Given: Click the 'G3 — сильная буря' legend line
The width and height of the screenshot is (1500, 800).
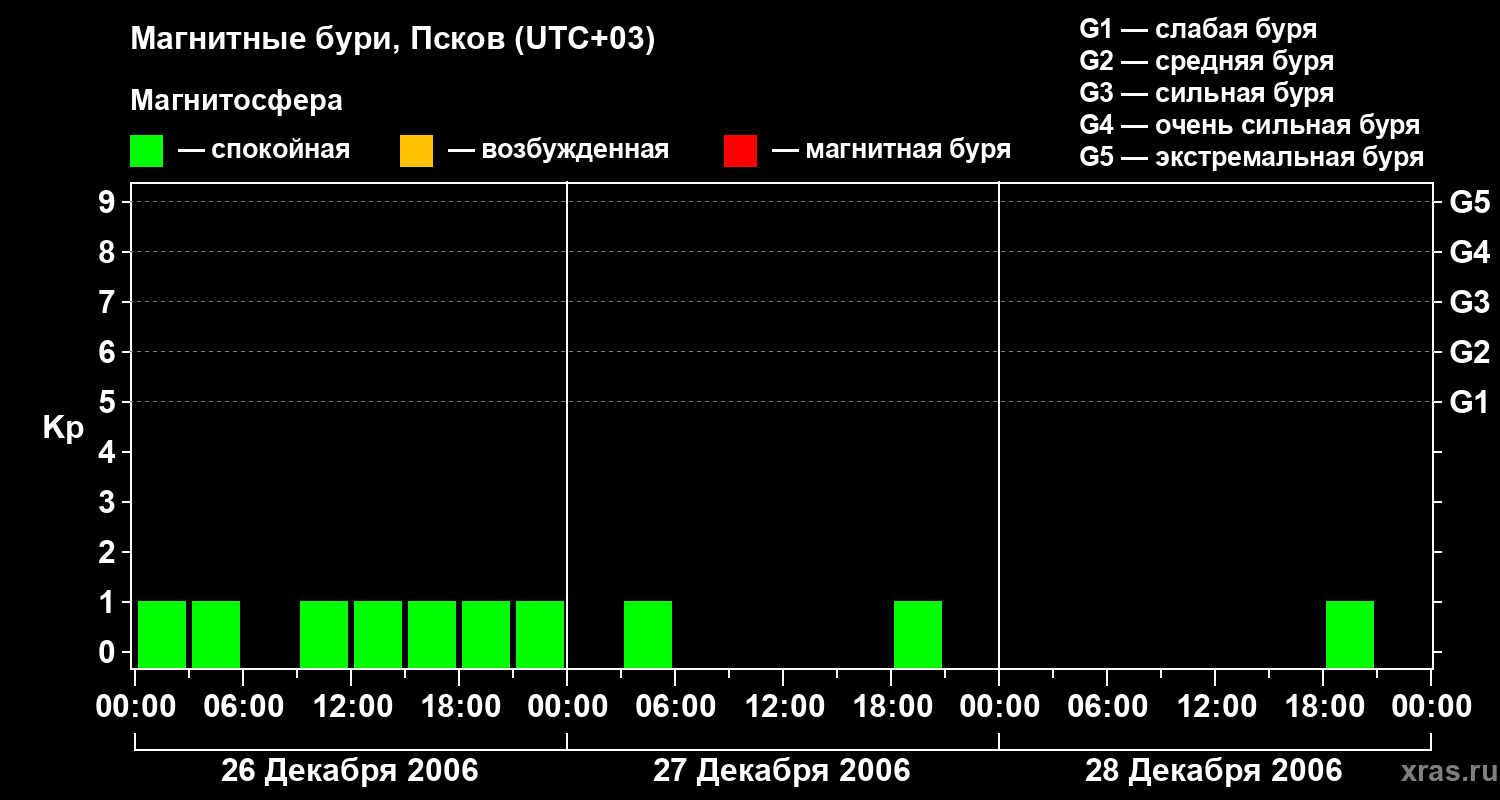Looking at the screenshot, I should pos(1207,93).
